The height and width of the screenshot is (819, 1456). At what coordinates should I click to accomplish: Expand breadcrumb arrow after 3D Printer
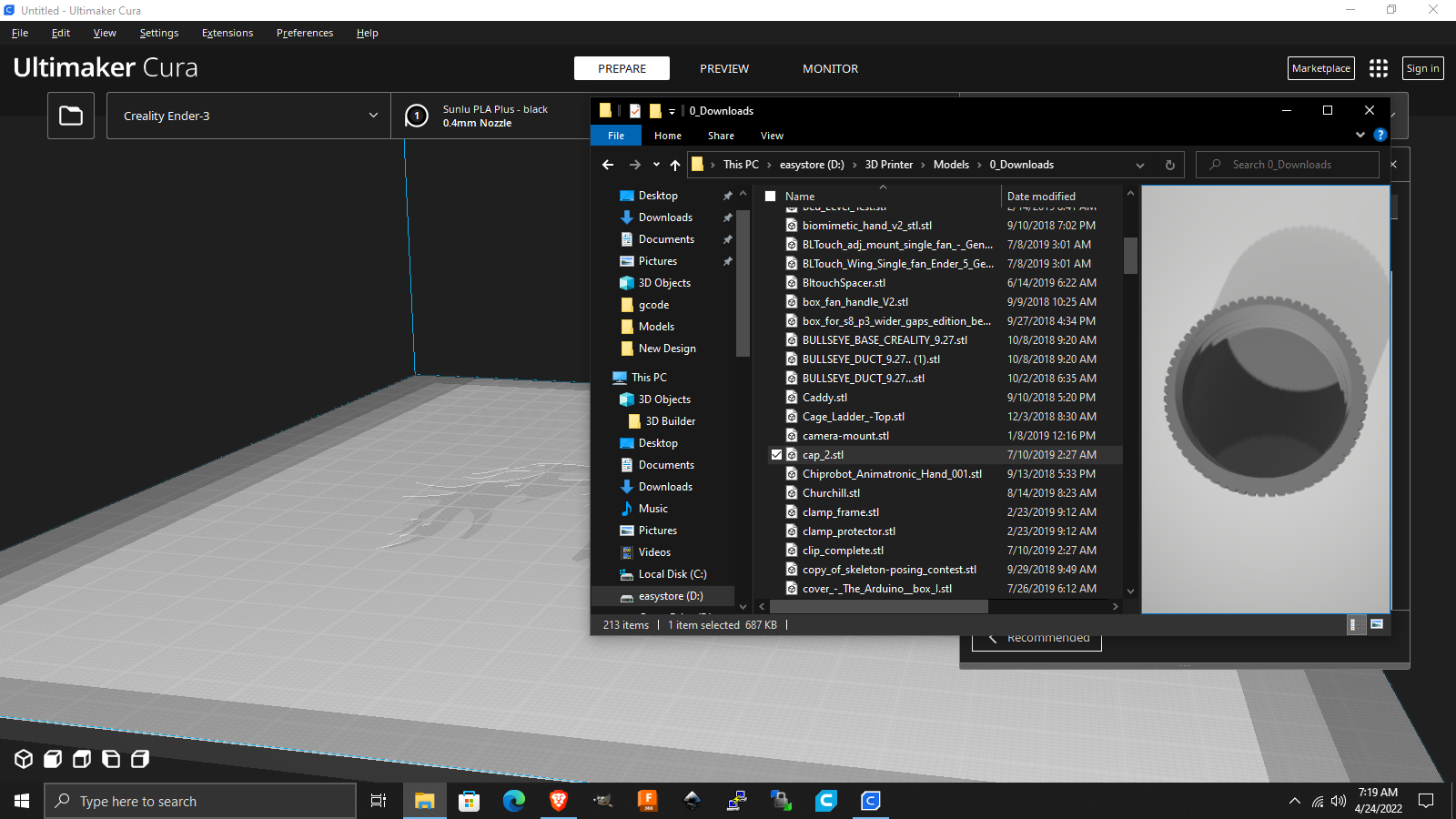[923, 165]
